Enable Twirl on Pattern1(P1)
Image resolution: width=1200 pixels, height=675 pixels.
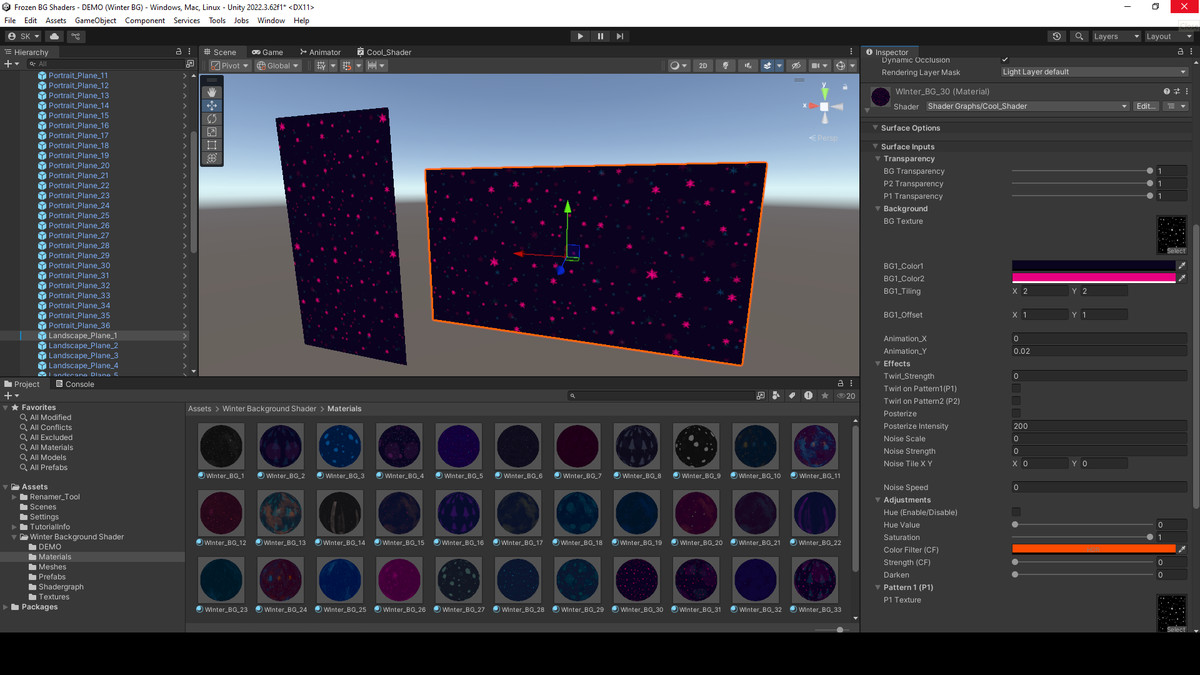1016,388
